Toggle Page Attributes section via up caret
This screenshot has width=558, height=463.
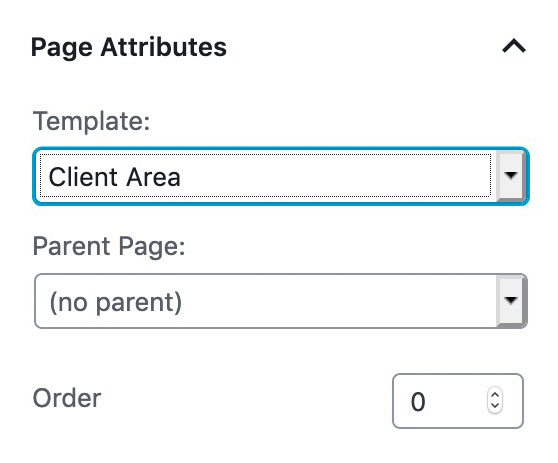(x=514, y=46)
